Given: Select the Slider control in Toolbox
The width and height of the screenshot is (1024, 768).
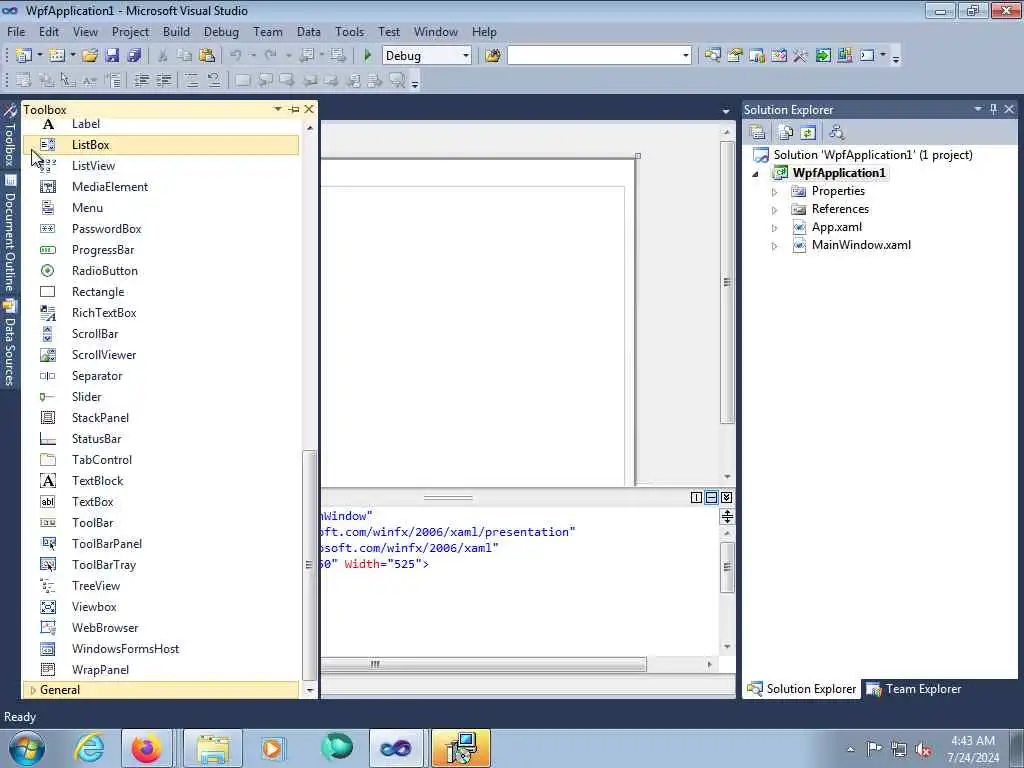Looking at the screenshot, I should pos(161,397).
